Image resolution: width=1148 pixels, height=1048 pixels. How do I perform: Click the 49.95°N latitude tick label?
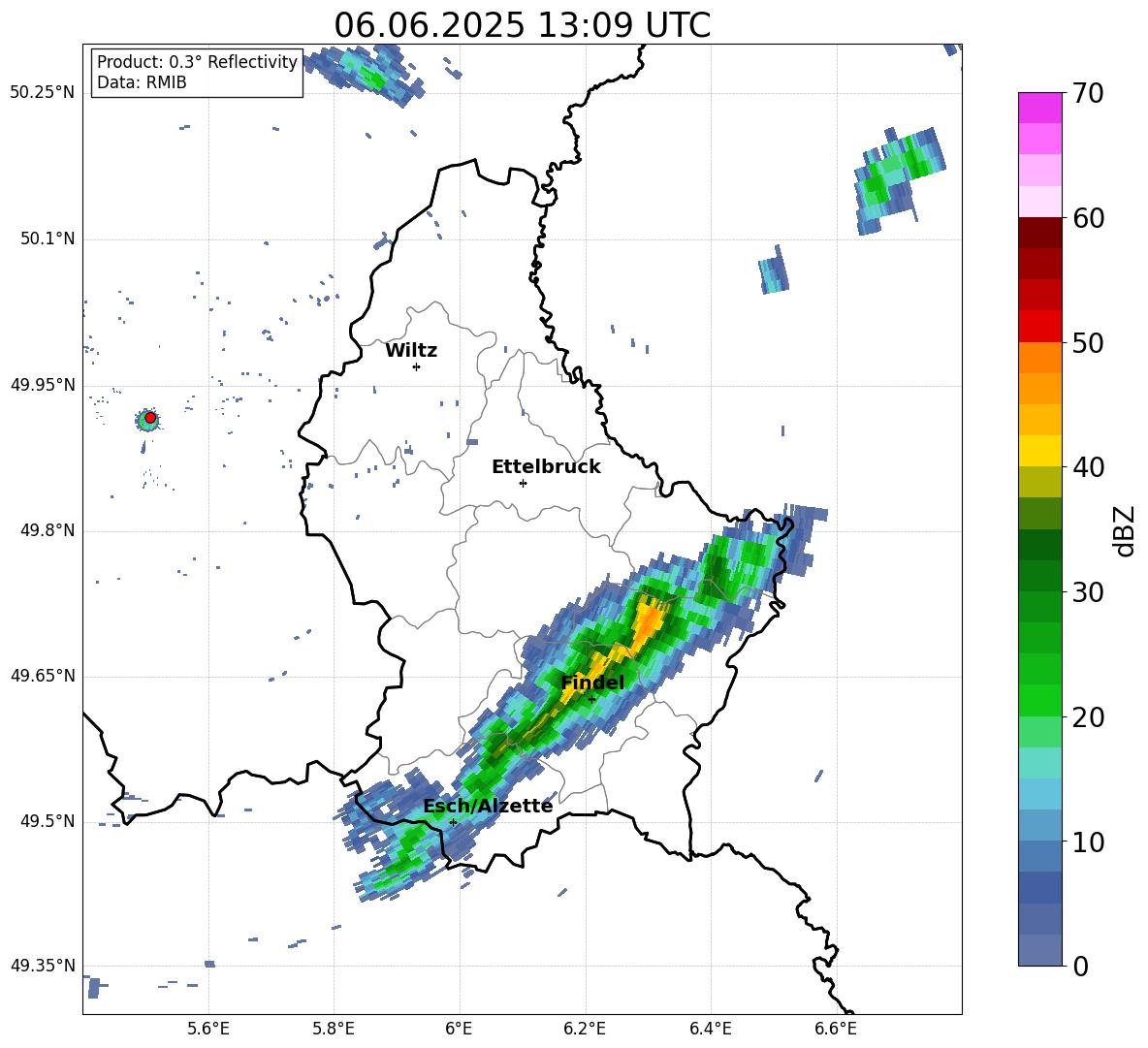(43, 385)
